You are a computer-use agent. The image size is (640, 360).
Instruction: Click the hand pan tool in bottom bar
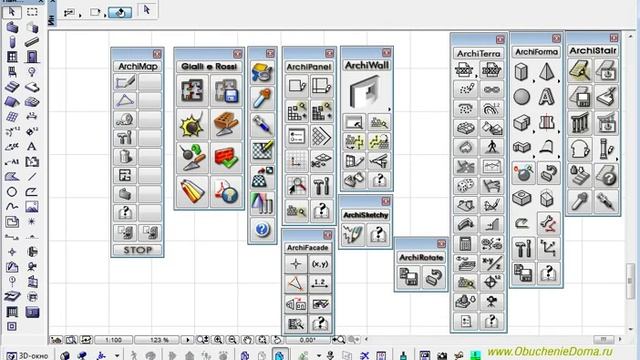click(x=247, y=340)
